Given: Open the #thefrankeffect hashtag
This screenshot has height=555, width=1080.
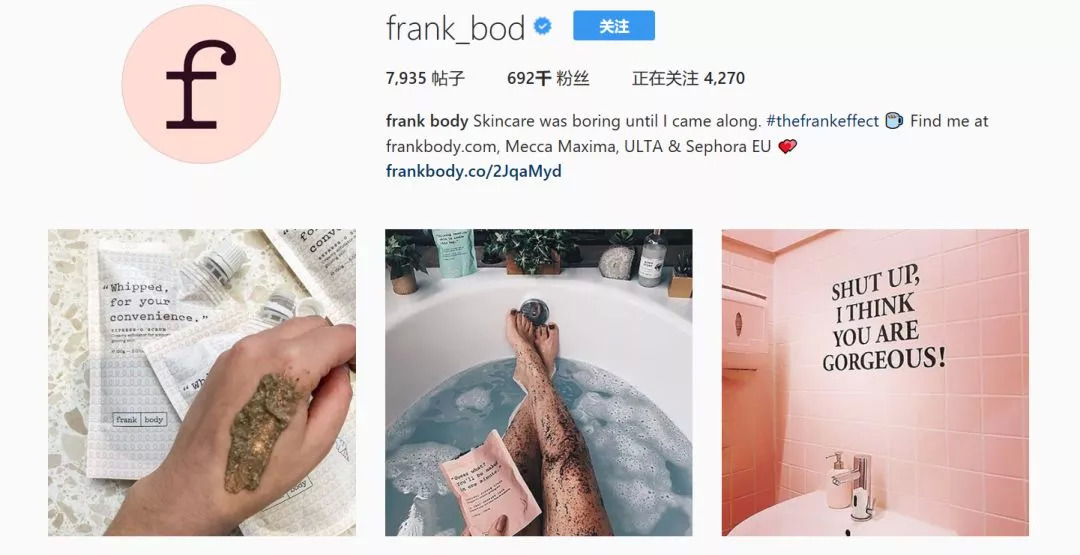Looking at the screenshot, I should (x=822, y=121).
